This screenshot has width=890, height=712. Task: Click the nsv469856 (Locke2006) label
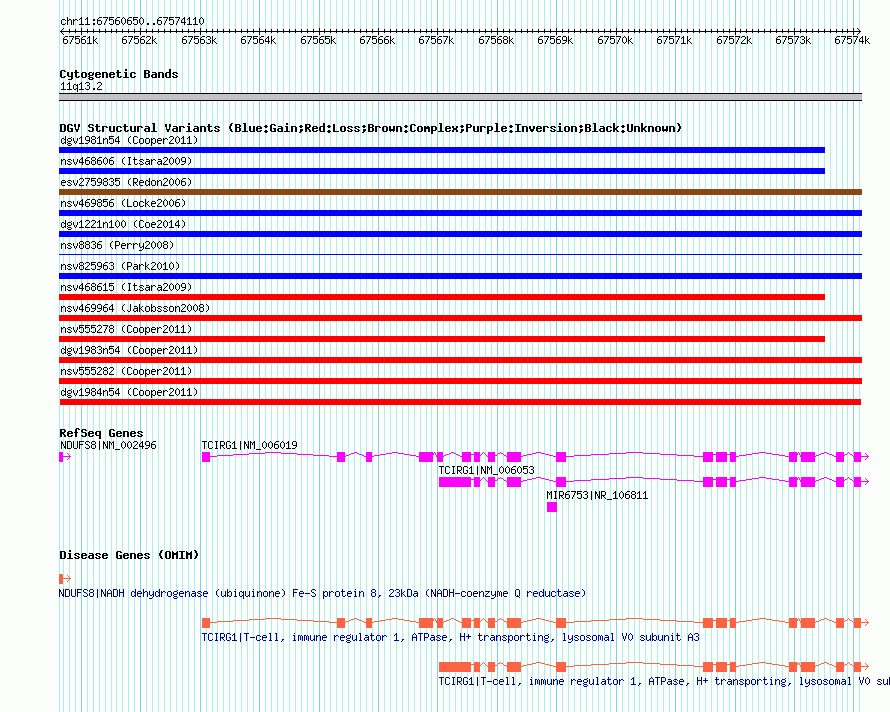pyautogui.click(x=123, y=203)
